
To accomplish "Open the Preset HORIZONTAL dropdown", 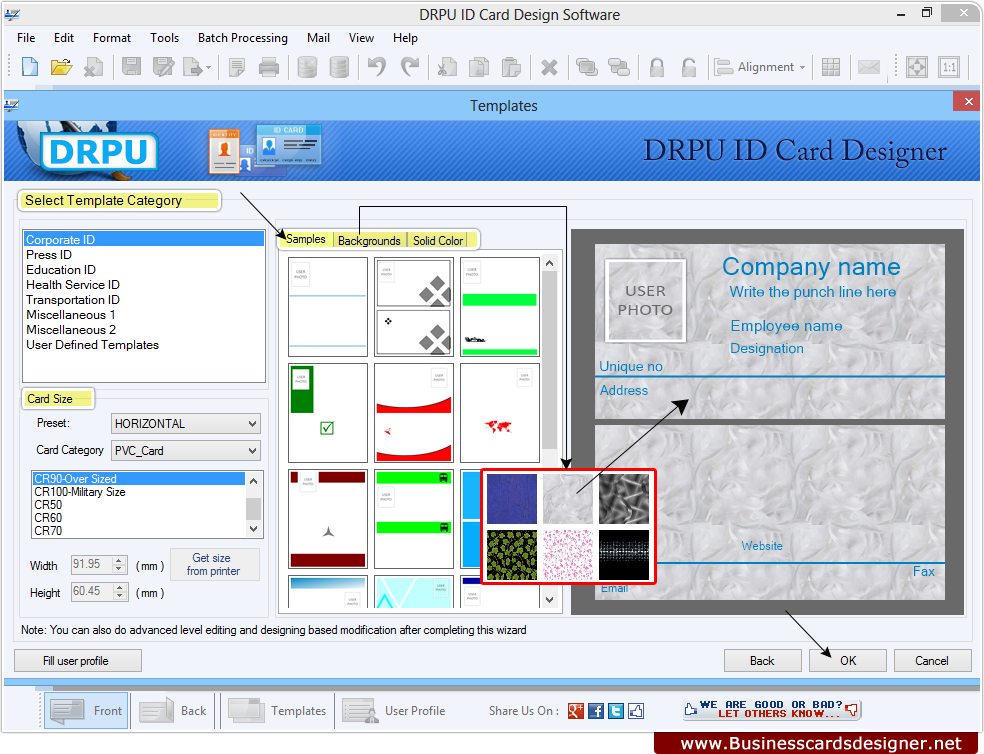I will [186, 424].
